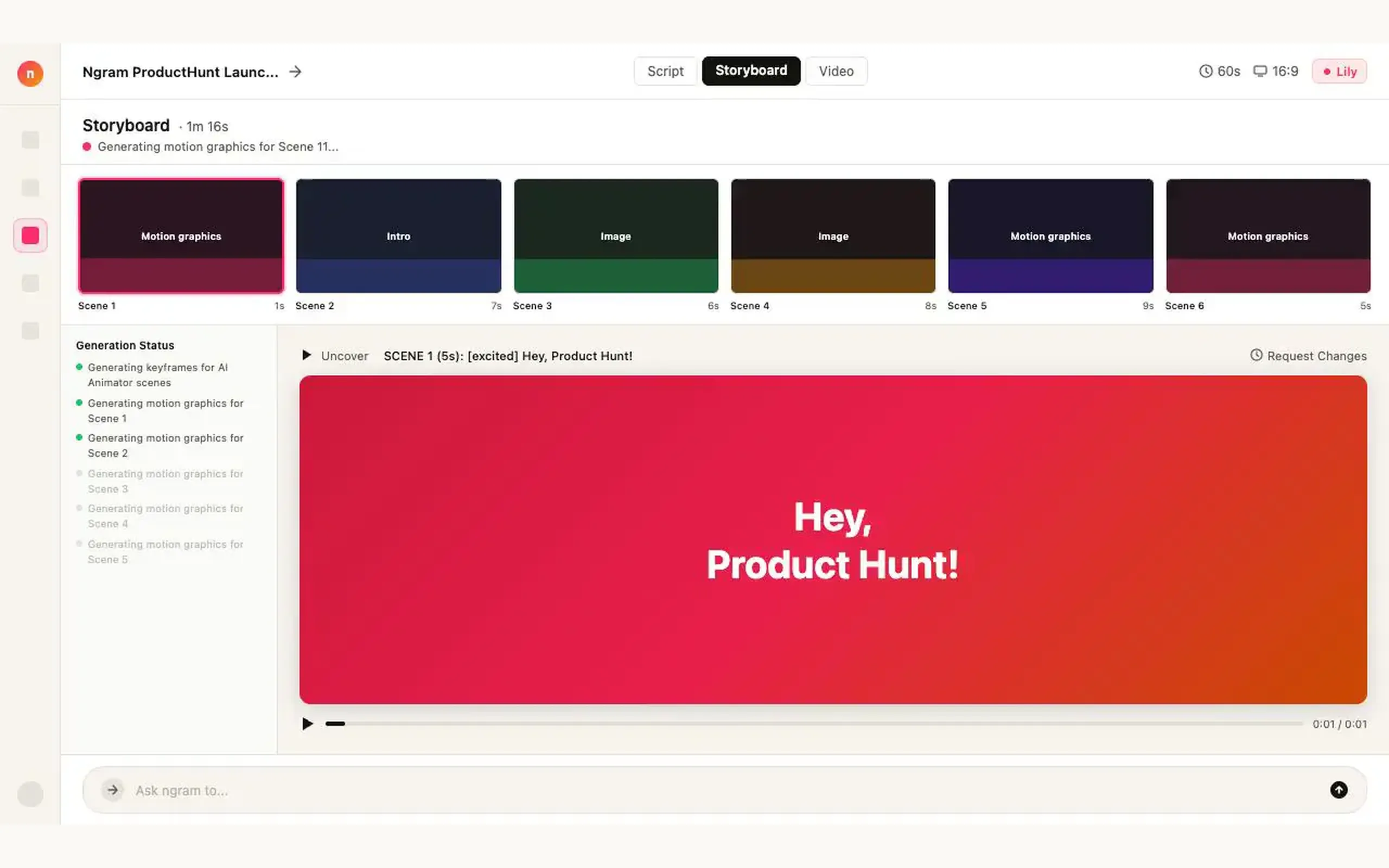Screen dimensions: 1389x868
Task: Click the Scene 4 caption under the thumbnail
Action: coord(750,306)
